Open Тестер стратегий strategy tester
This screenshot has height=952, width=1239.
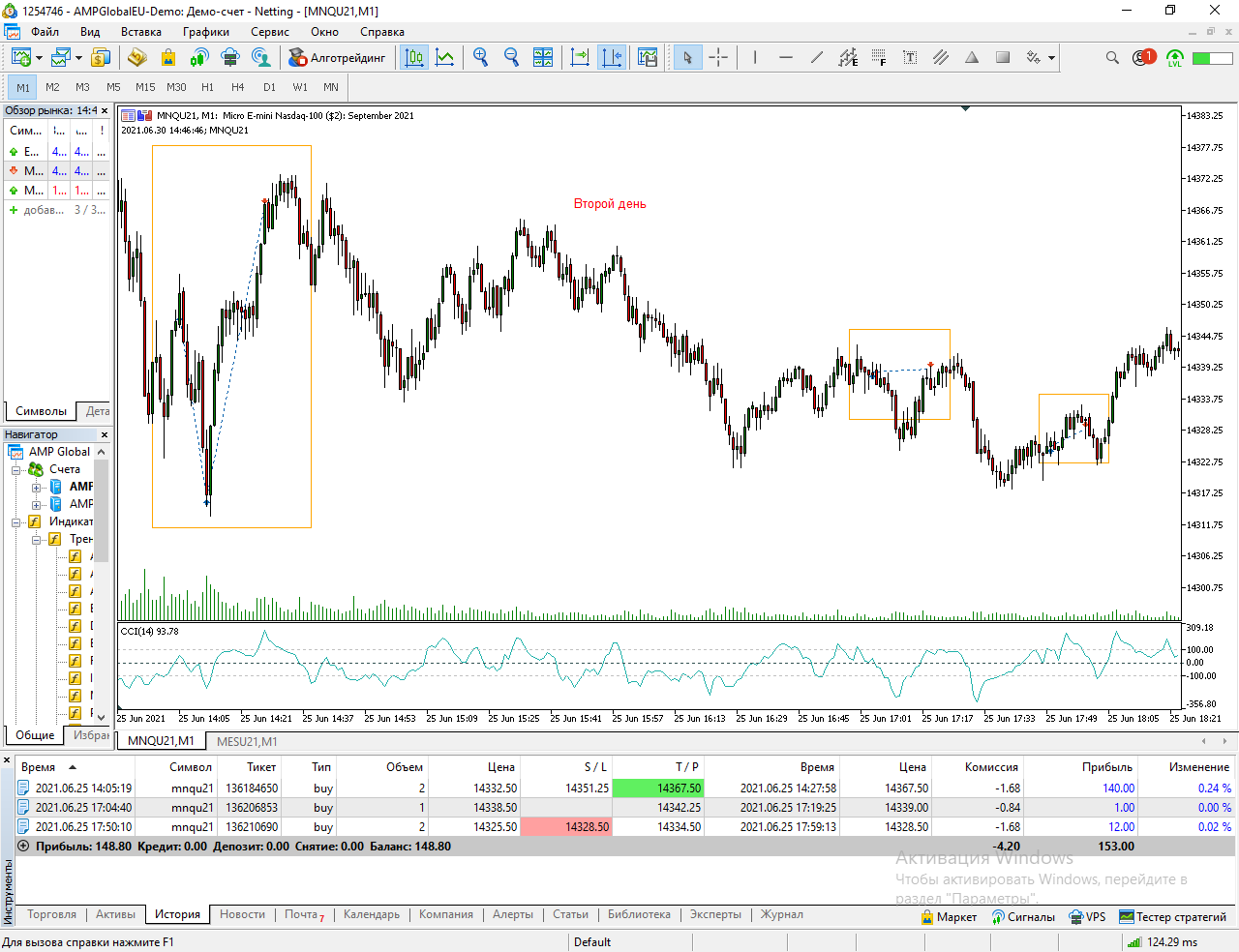[1172, 916]
